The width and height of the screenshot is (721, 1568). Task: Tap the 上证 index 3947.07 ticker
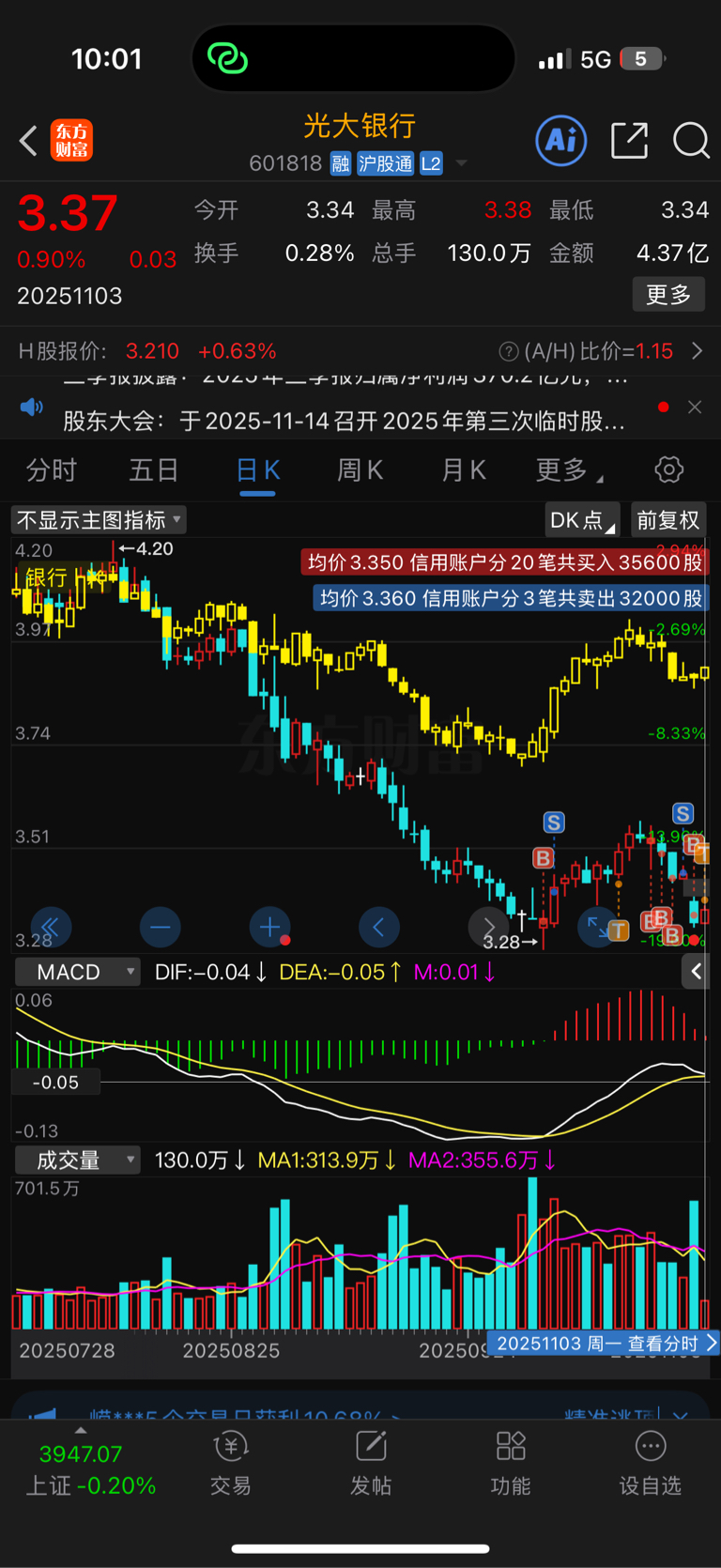pos(90,1469)
